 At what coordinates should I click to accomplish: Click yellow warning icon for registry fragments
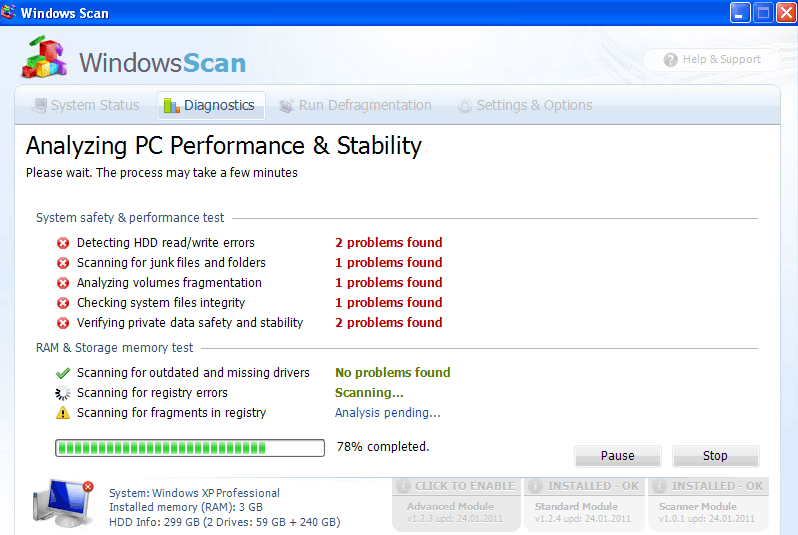point(63,413)
